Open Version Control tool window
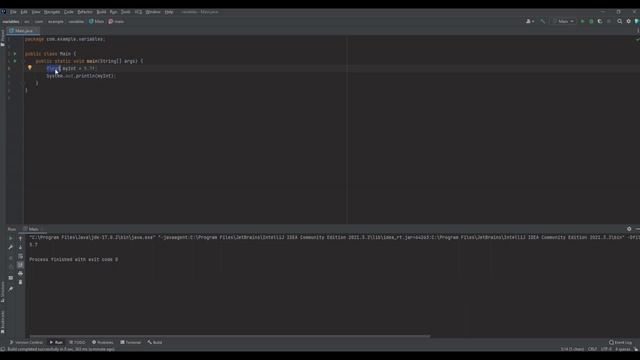This screenshot has height=360, width=640. (x=26, y=342)
